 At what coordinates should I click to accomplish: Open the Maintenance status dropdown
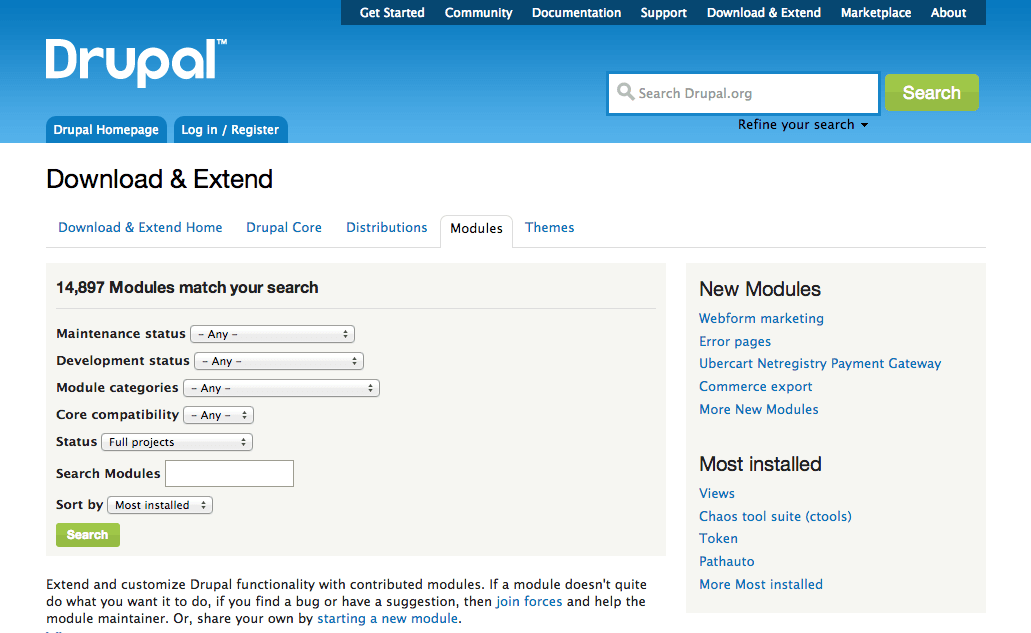[x=272, y=334]
